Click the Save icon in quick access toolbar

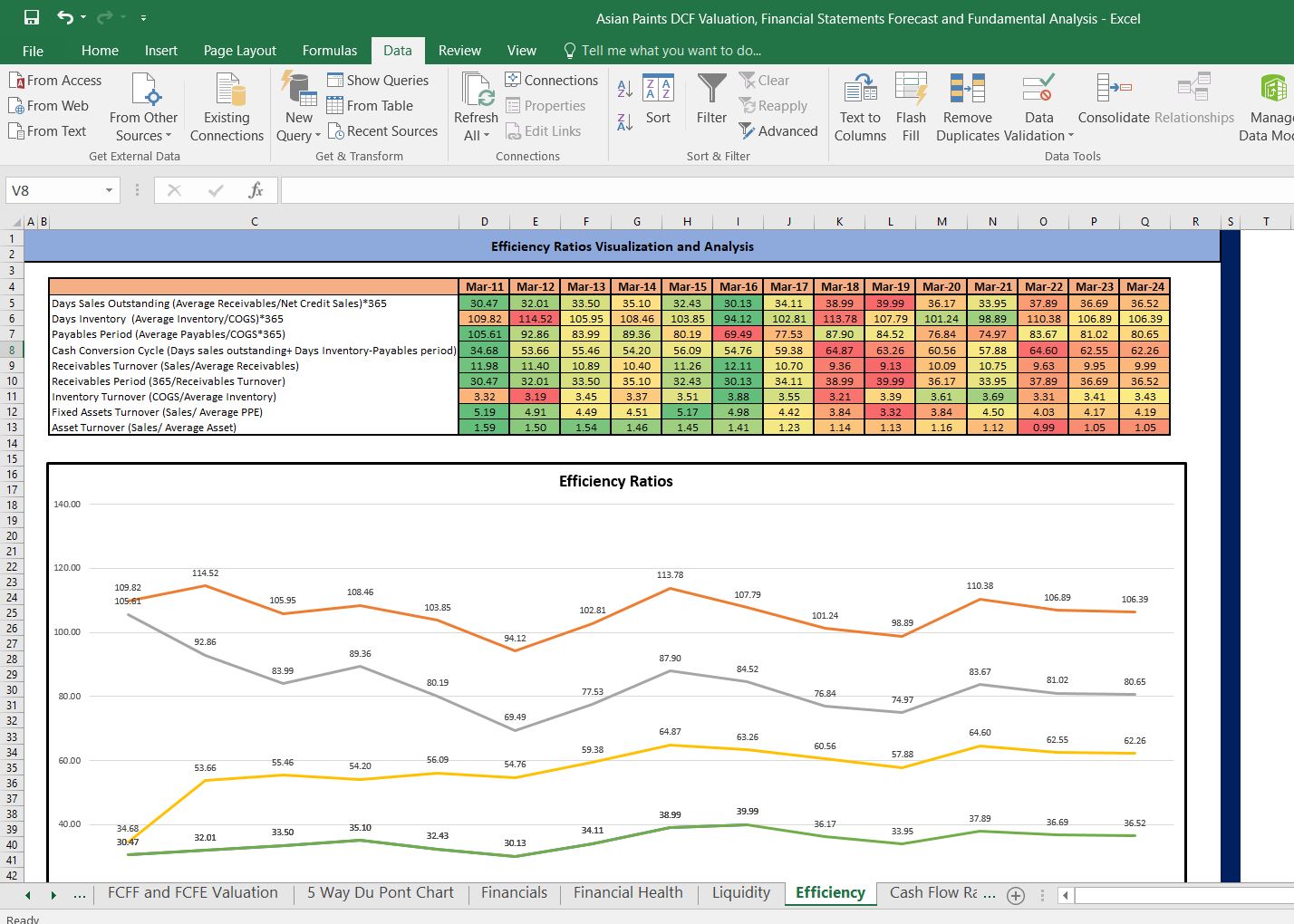32,17
